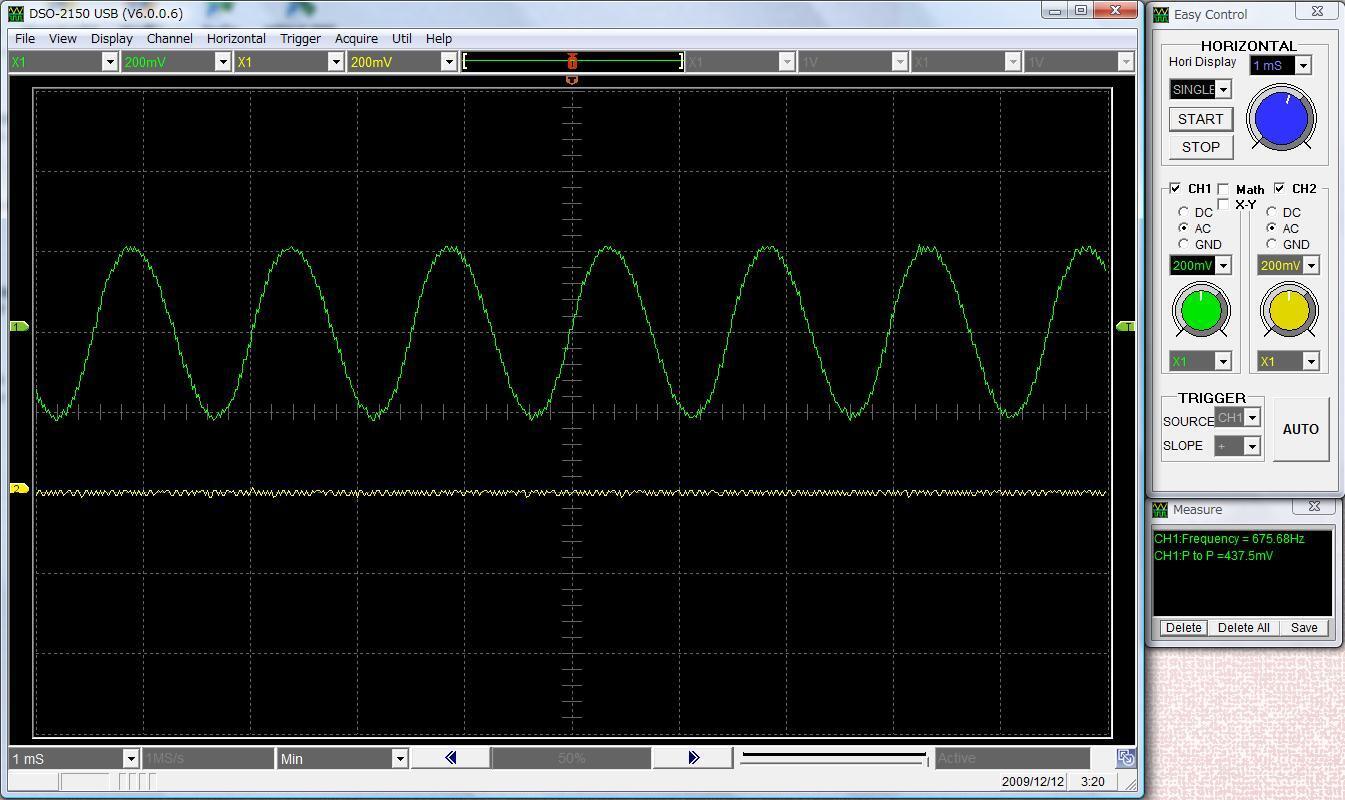1345x800 pixels.
Task: Enable the X-Y display checkbox
Action: pyautogui.click(x=1224, y=203)
